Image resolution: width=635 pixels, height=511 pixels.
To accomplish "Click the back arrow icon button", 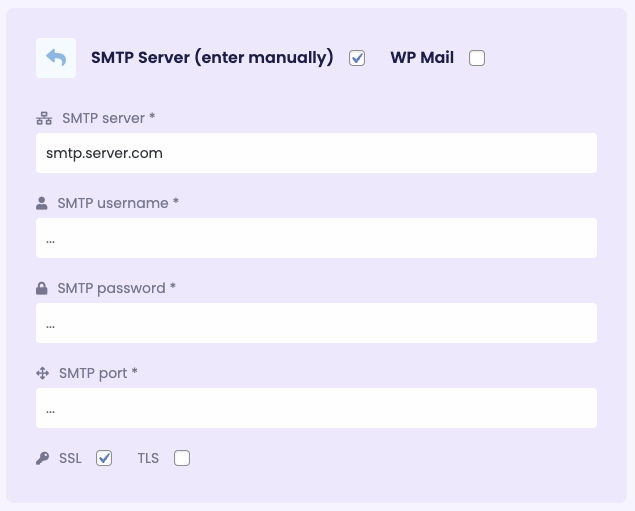I will coord(56,58).
